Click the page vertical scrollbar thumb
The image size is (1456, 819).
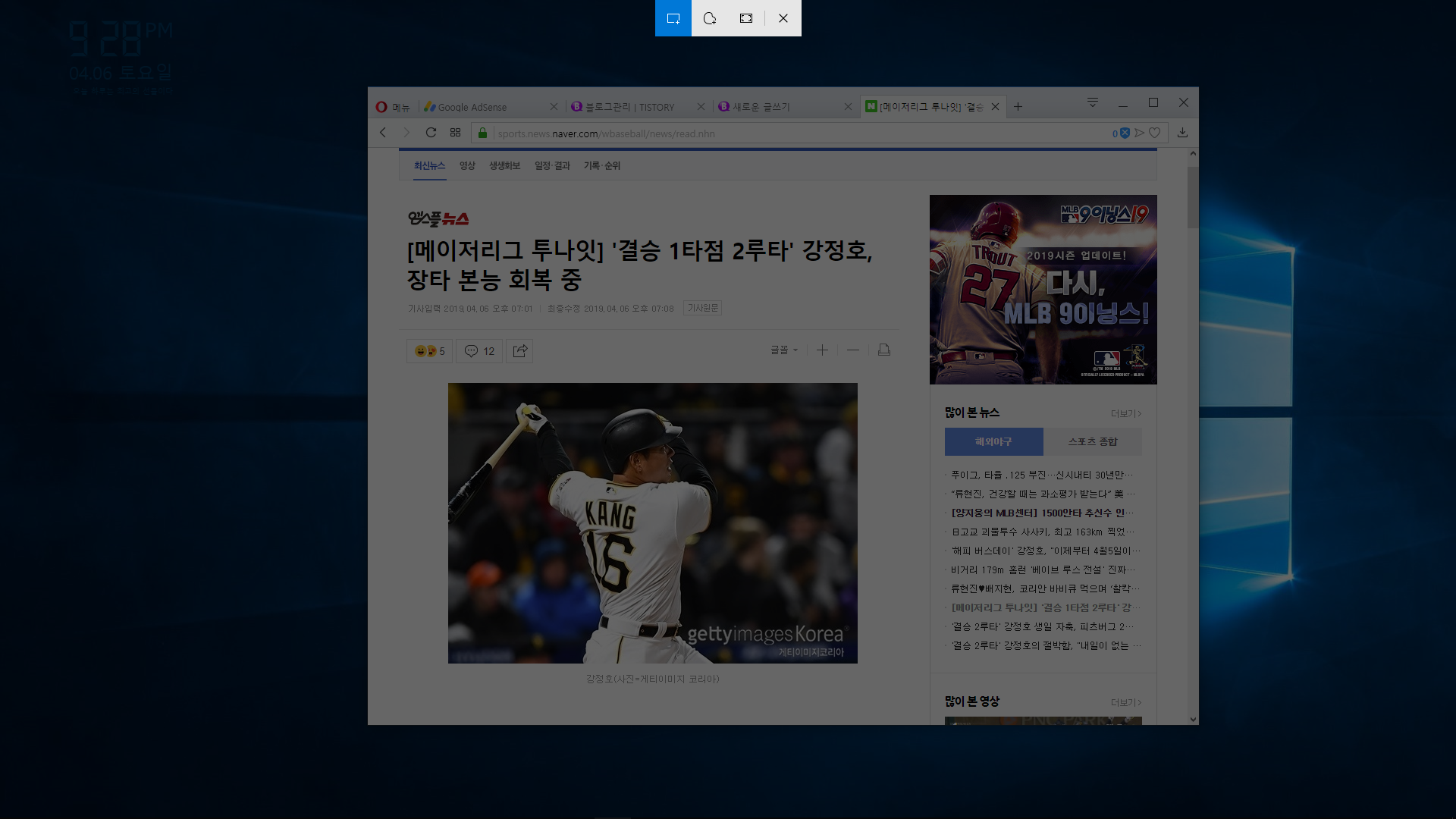click(x=1192, y=197)
